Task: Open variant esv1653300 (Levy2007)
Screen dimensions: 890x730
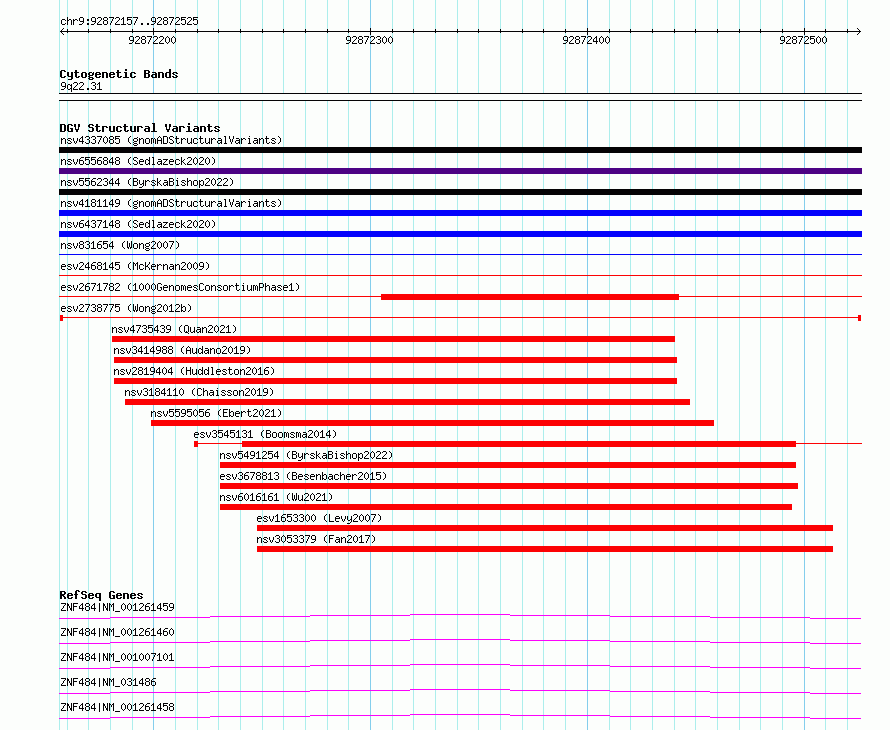Action: coord(319,518)
